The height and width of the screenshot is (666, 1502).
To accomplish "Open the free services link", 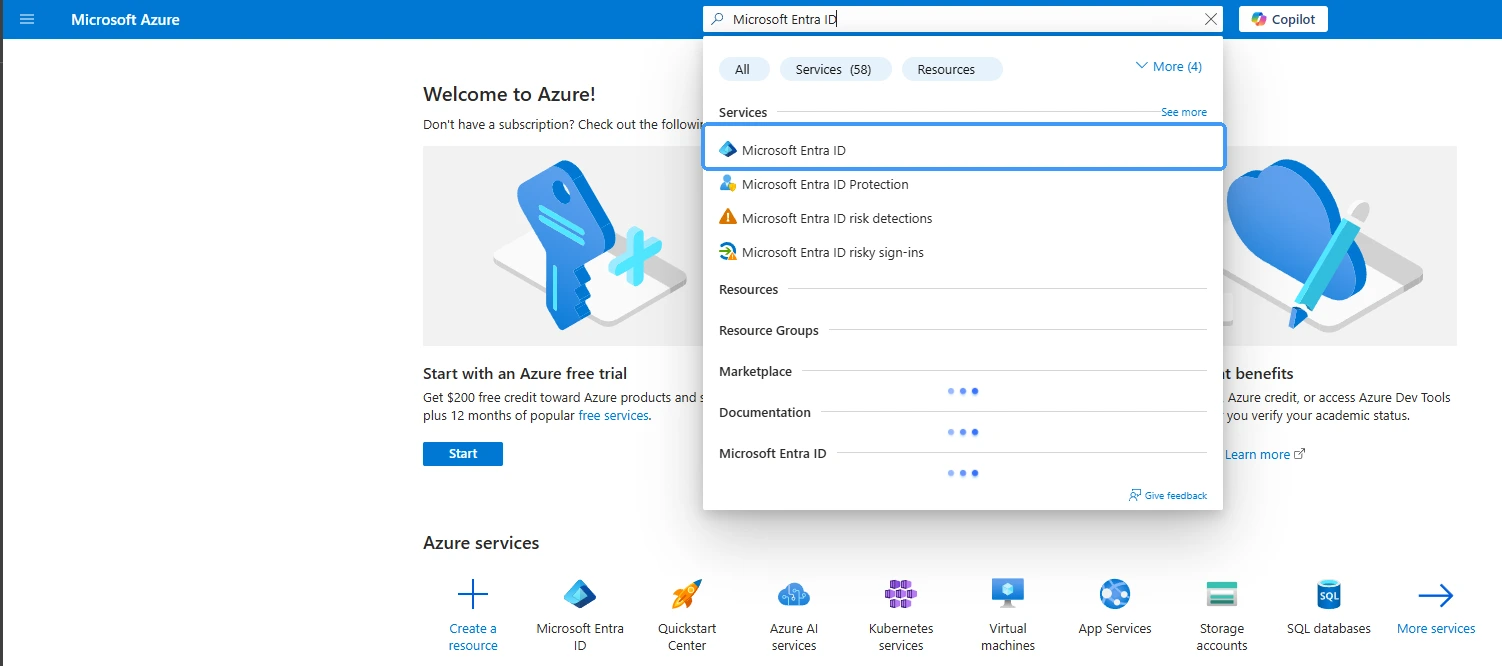I will 614,415.
